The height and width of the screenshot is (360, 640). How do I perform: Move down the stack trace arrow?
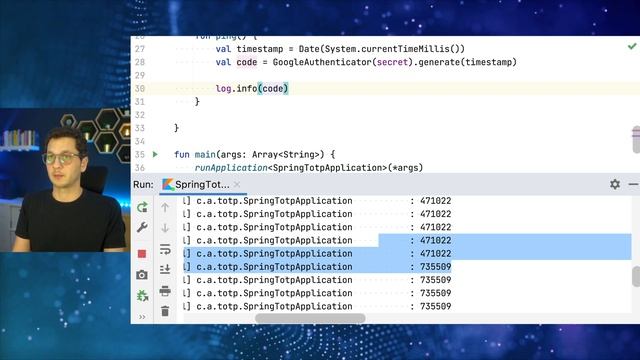pyautogui.click(x=165, y=228)
